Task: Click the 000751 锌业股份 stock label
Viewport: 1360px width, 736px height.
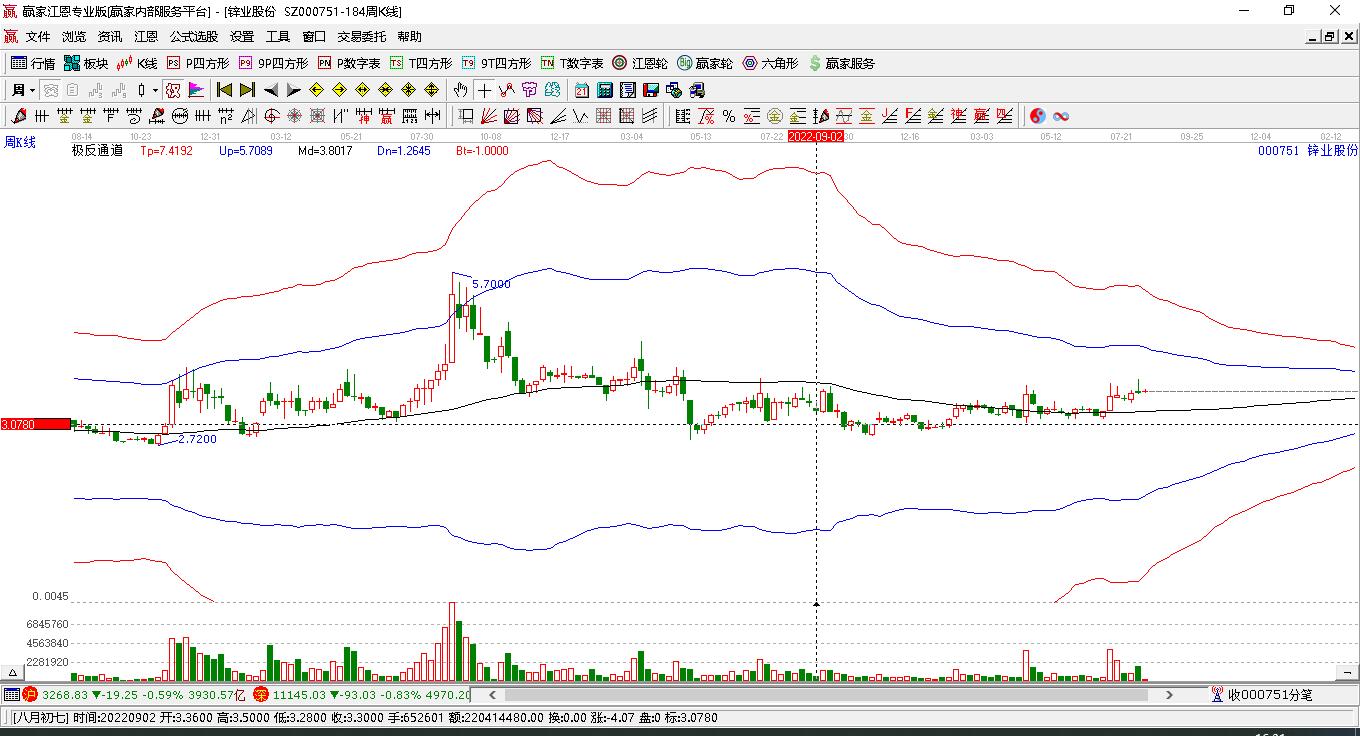Action: pos(1308,151)
